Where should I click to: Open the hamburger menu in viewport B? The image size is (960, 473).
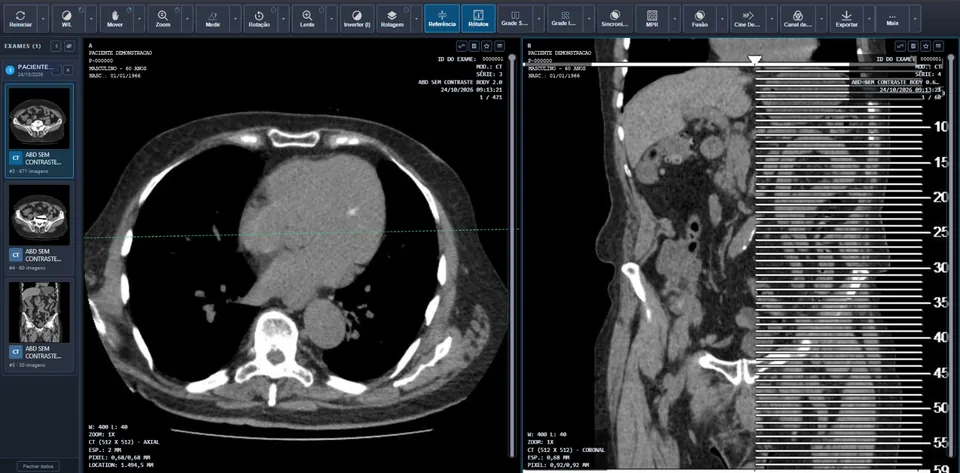tap(939, 46)
